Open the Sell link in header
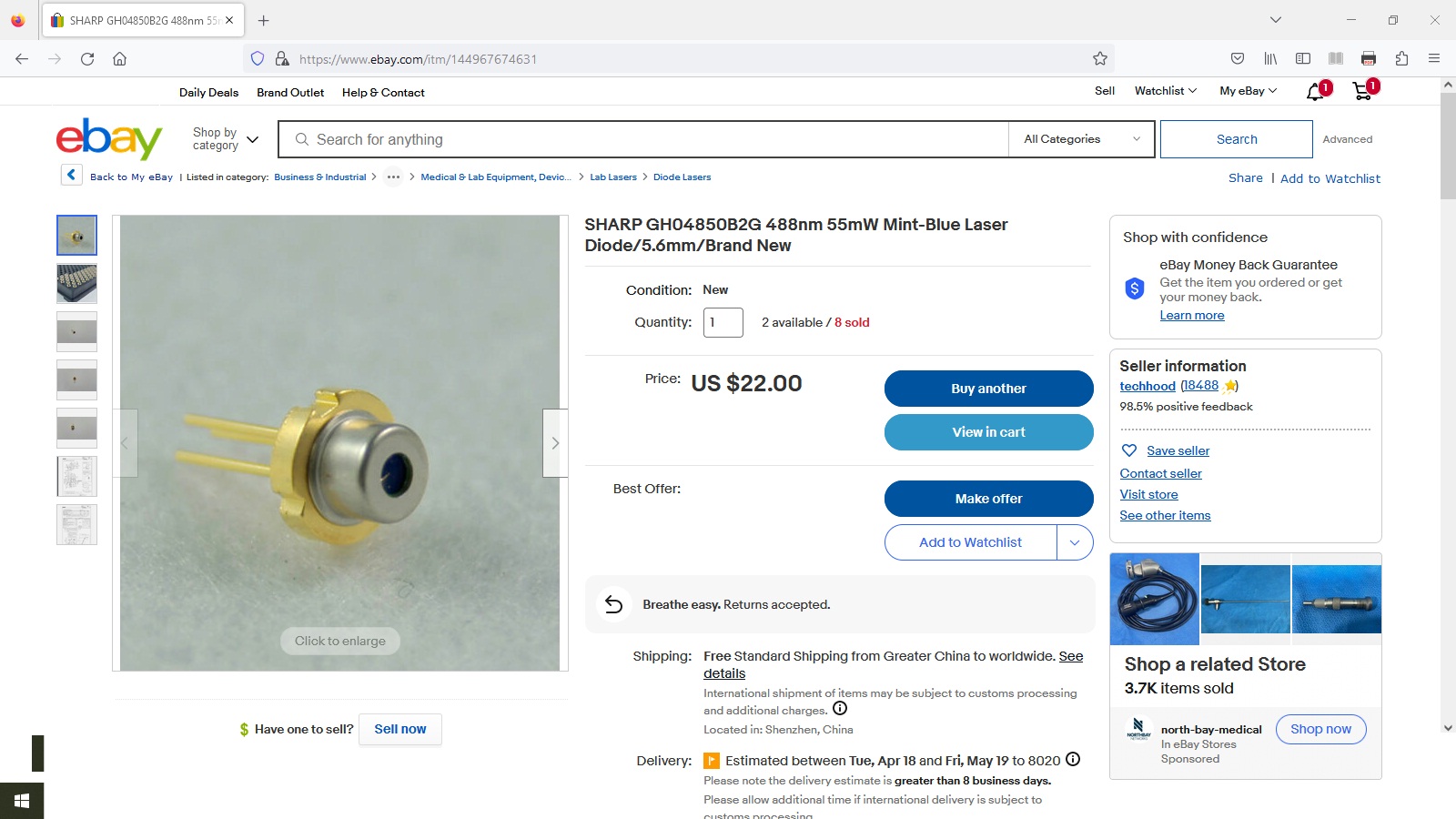Viewport: 1456px width, 819px height. (1105, 91)
